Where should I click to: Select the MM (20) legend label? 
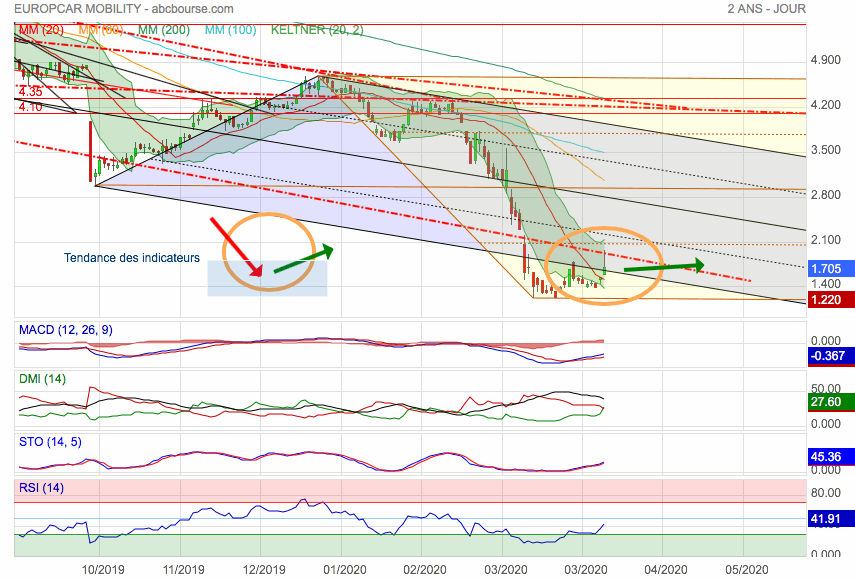41,30
